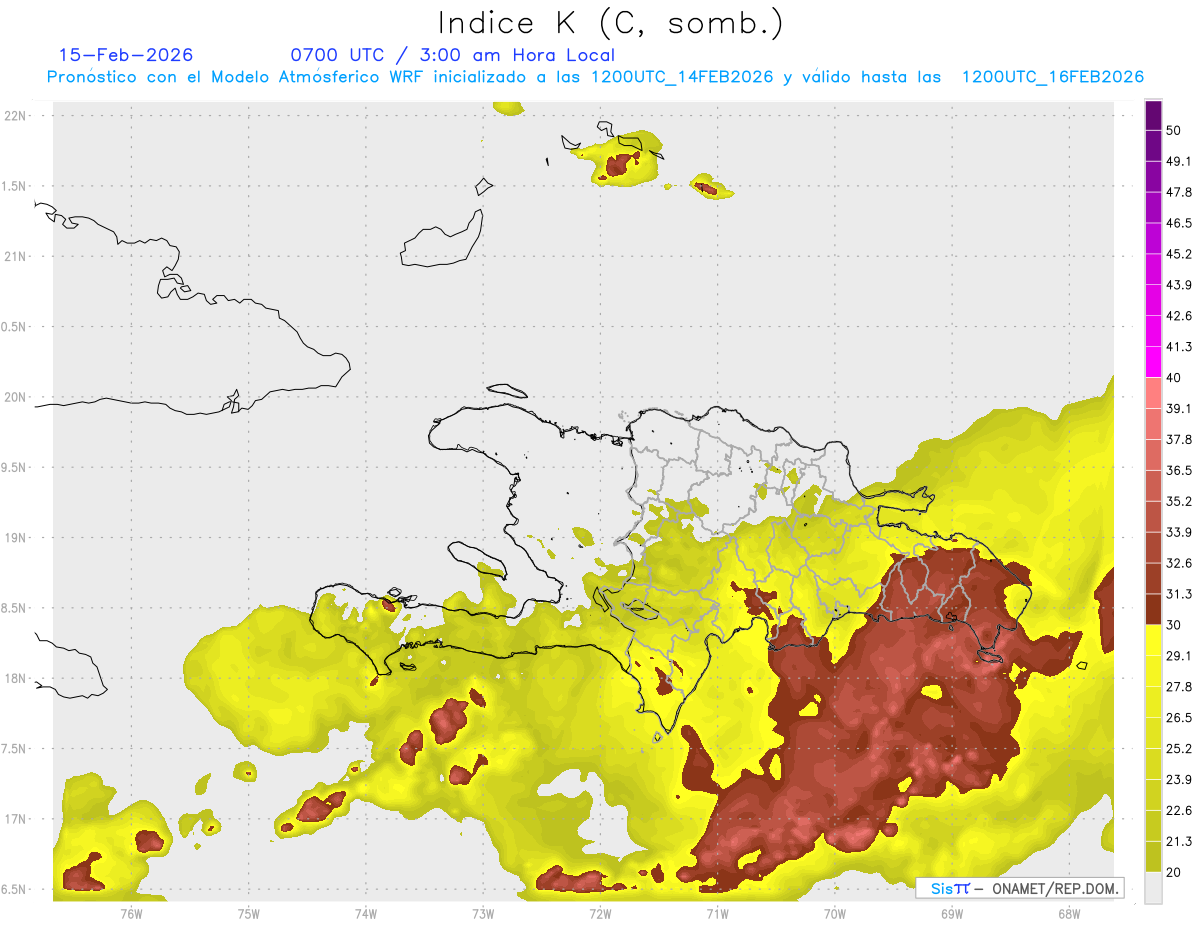Click the "45.2" color scale value
Screen dimensions: 1200x927
[1179, 255]
